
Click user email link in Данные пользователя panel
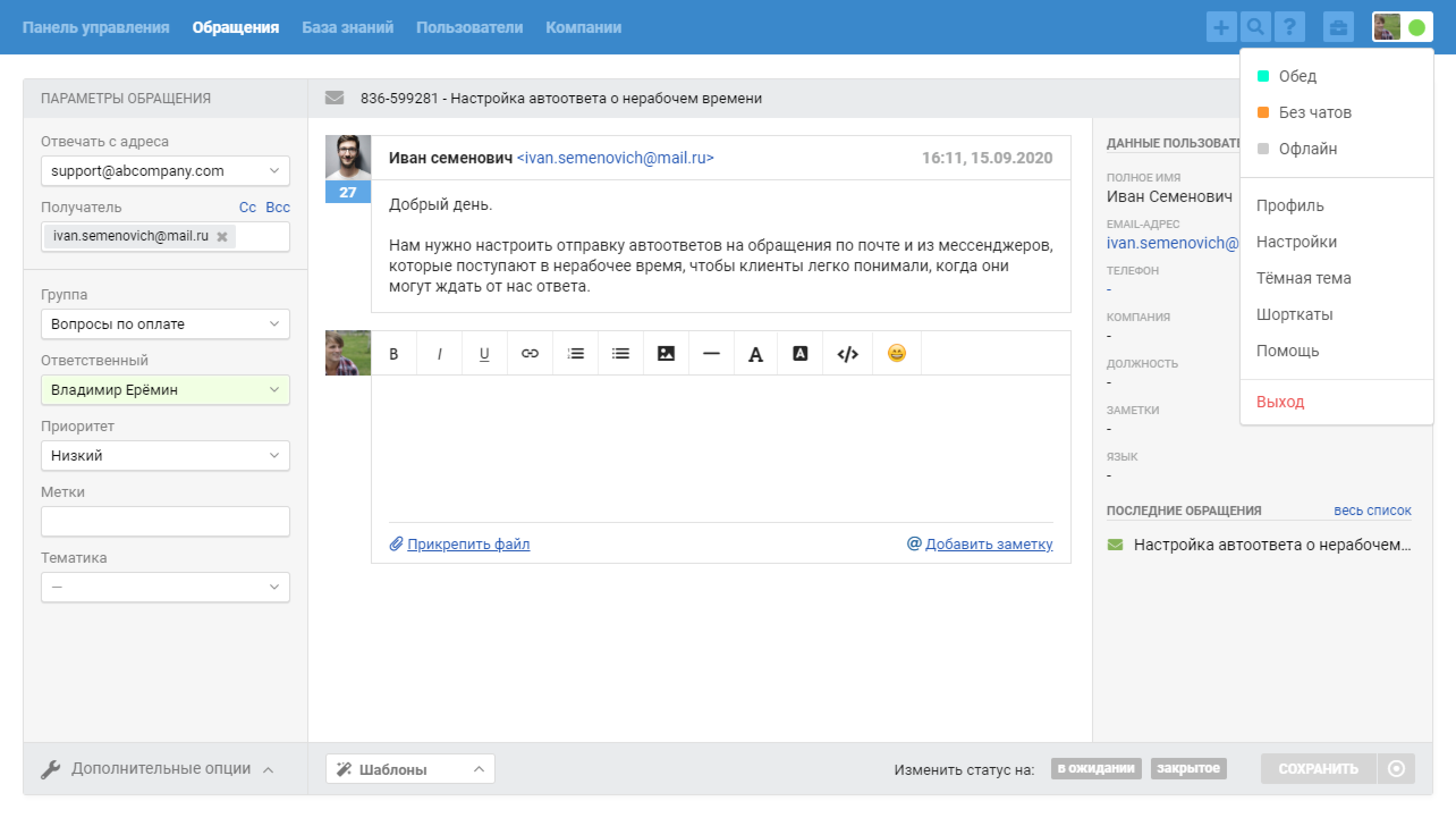[x=1173, y=243]
